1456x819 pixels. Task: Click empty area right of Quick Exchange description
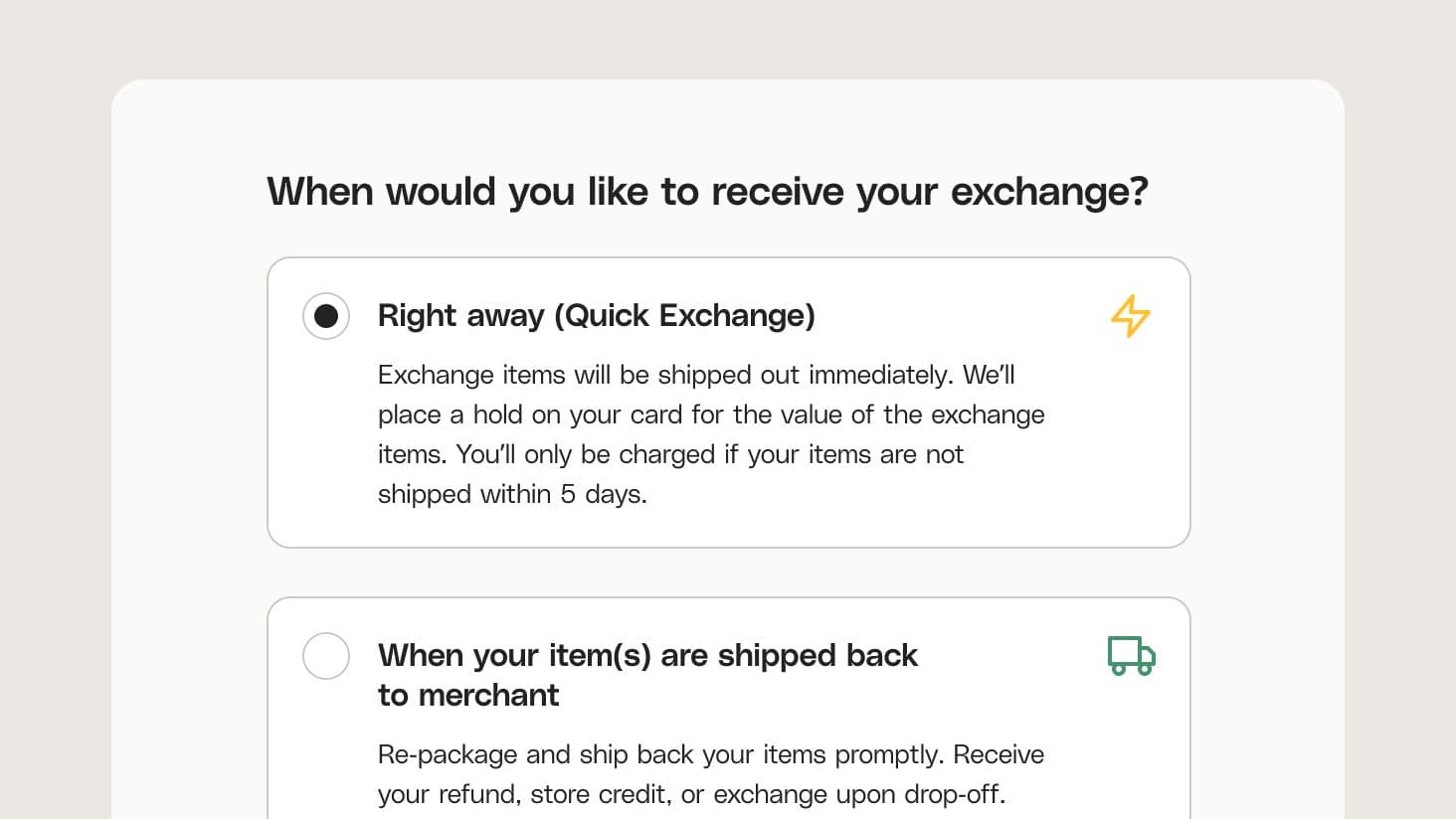coord(1114,447)
